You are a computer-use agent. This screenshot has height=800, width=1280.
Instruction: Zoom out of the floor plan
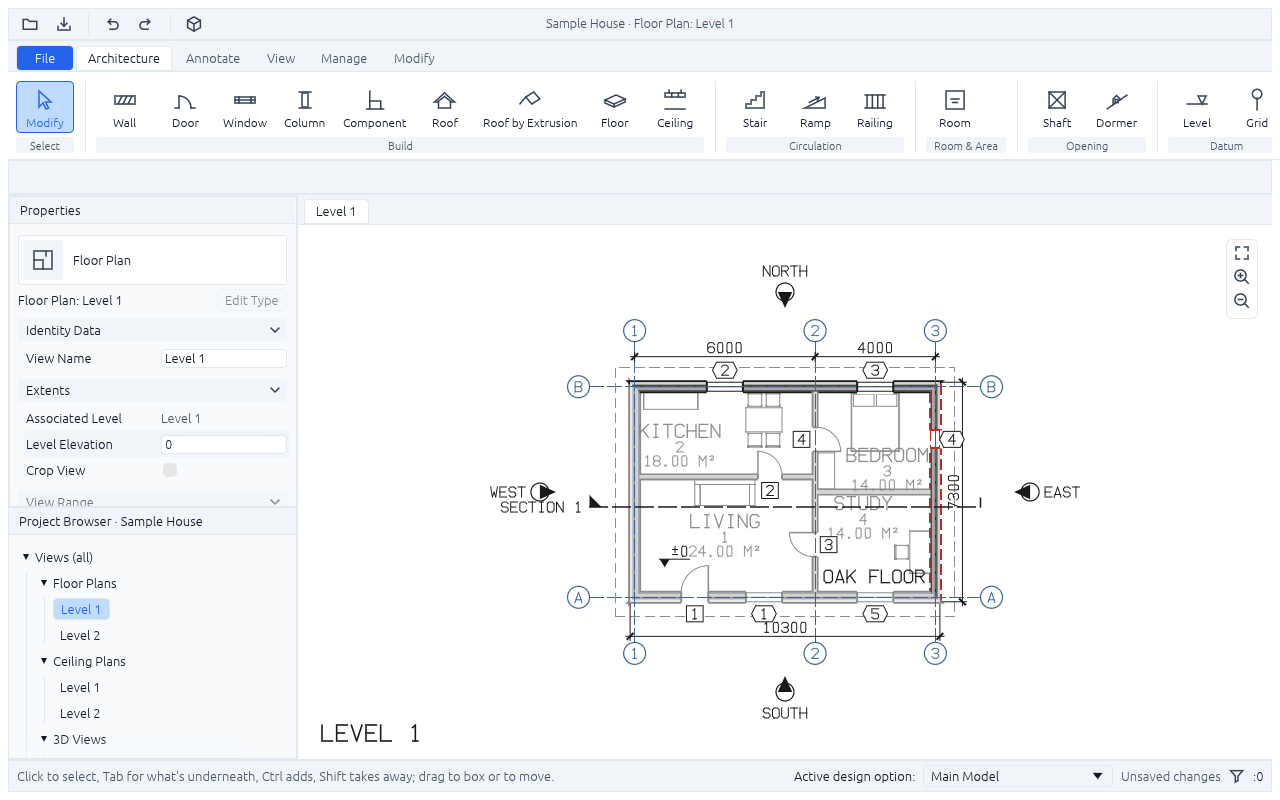click(x=1242, y=301)
